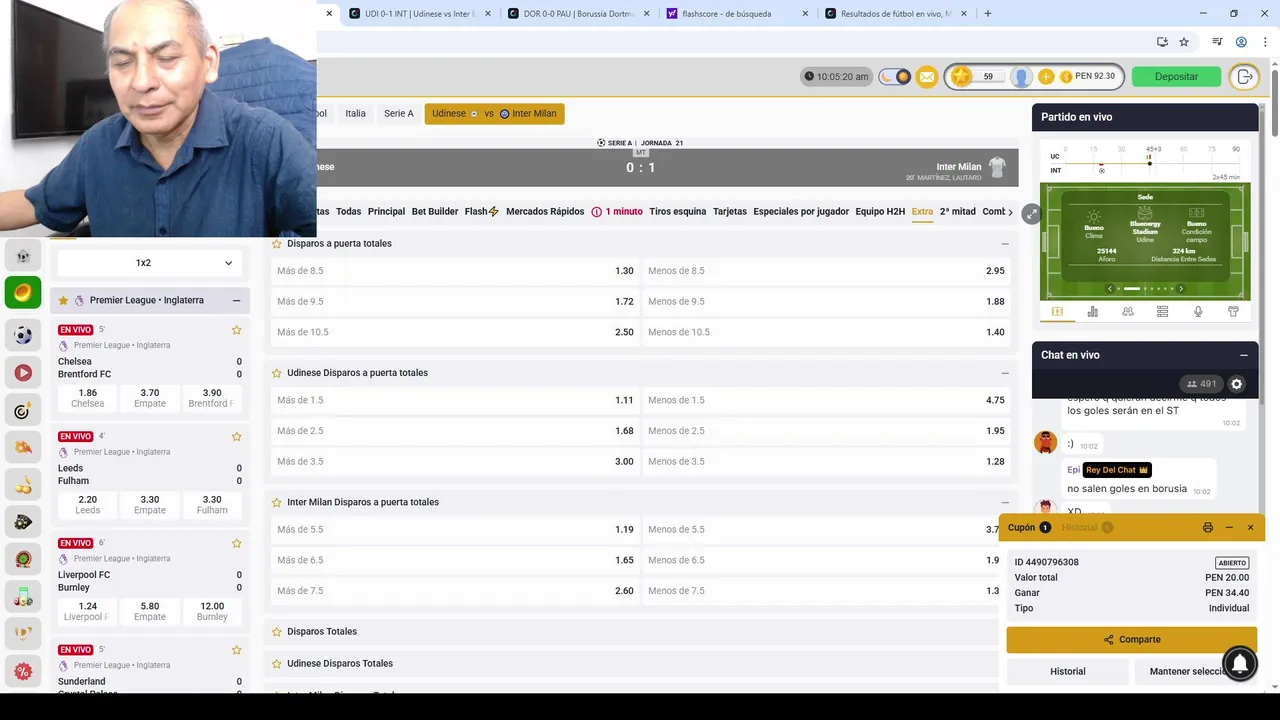This screenshot has width=1280, height=720.
Task: Collapse the Premier League Inglaterra section
Action: (x=236, y=300)
